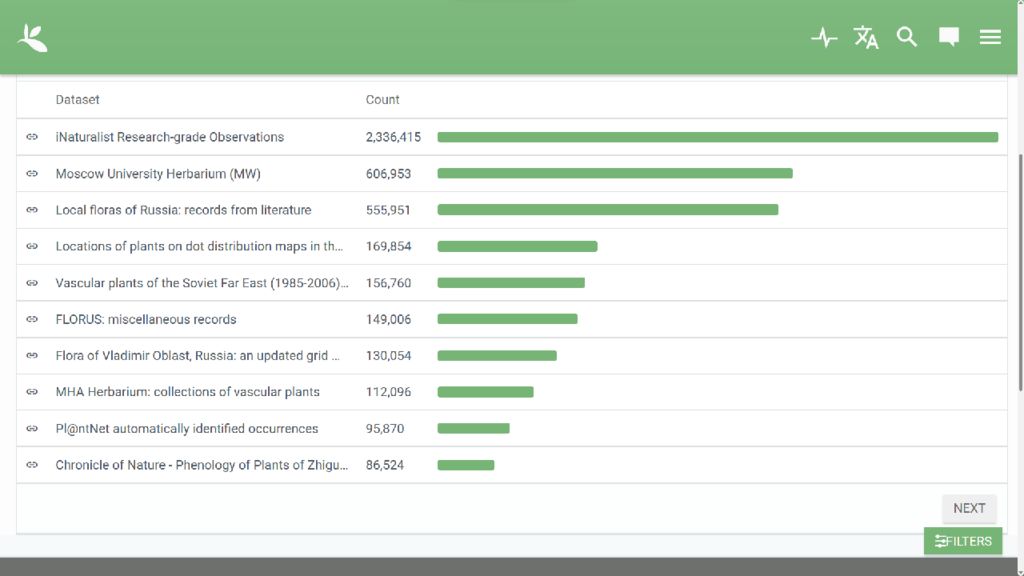Click link icon for MHA Herbarium row
Screen dimensions: 1024x576
pyautogui.click(x=32, y=392)
